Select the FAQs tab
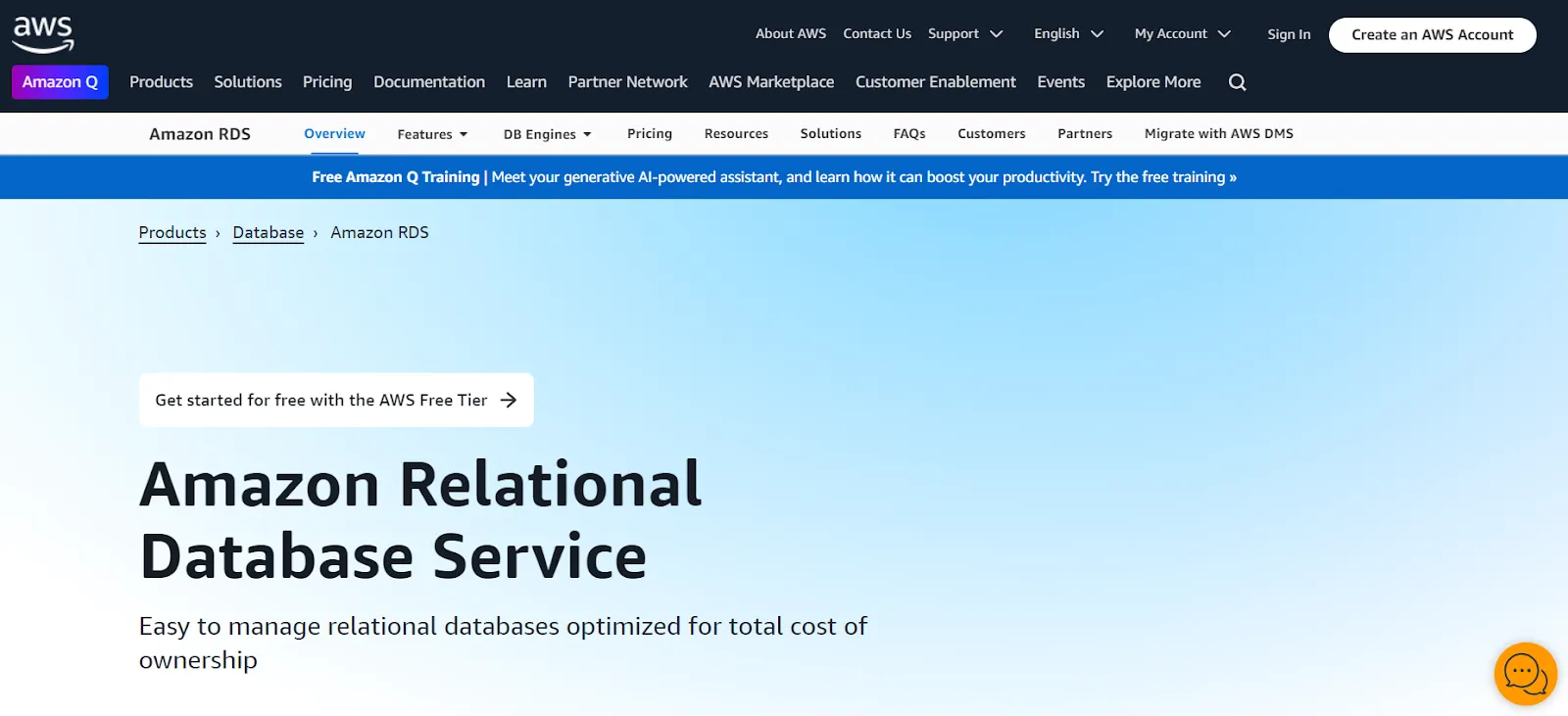1568x716 pixels. 909,134
